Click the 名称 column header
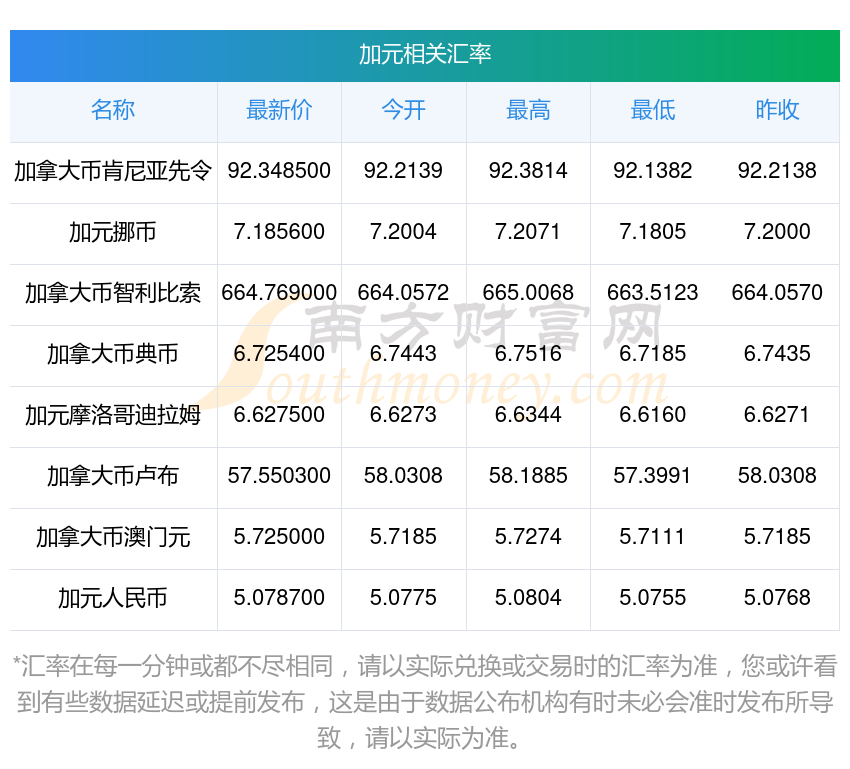 (113, 110)
